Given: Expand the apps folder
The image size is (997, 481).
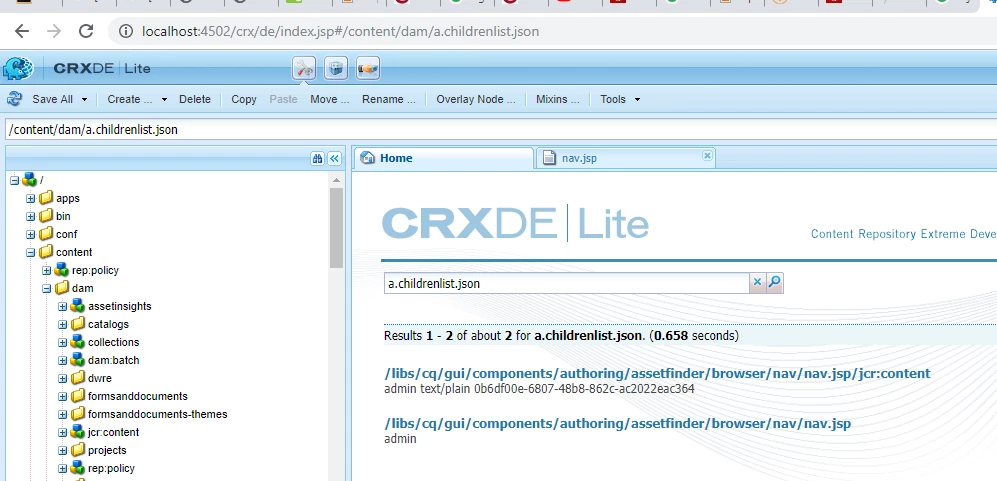Looking at the screenshot, I should pos(31,199).
